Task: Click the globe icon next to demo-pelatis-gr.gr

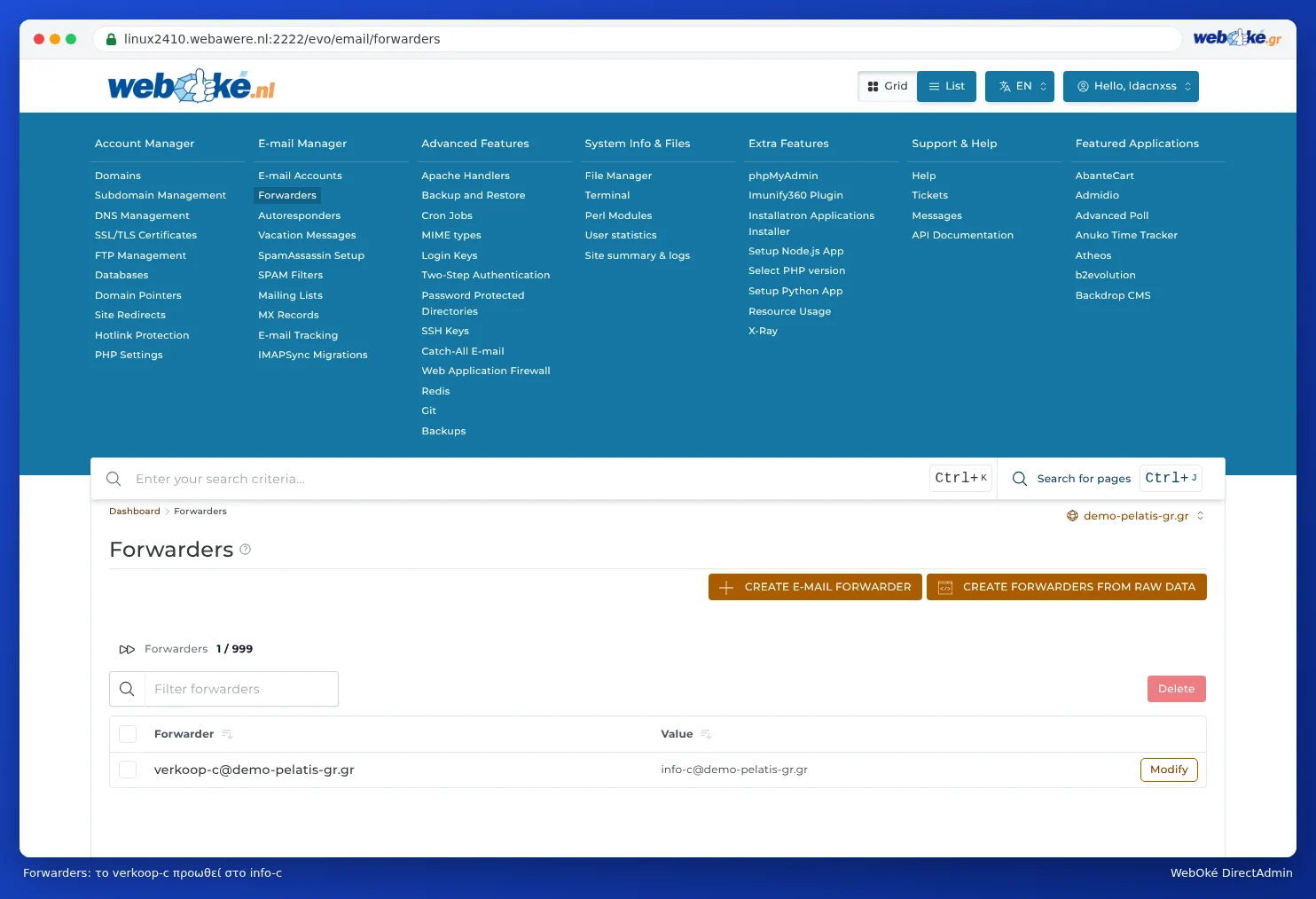Action: tap(1072, 516)
